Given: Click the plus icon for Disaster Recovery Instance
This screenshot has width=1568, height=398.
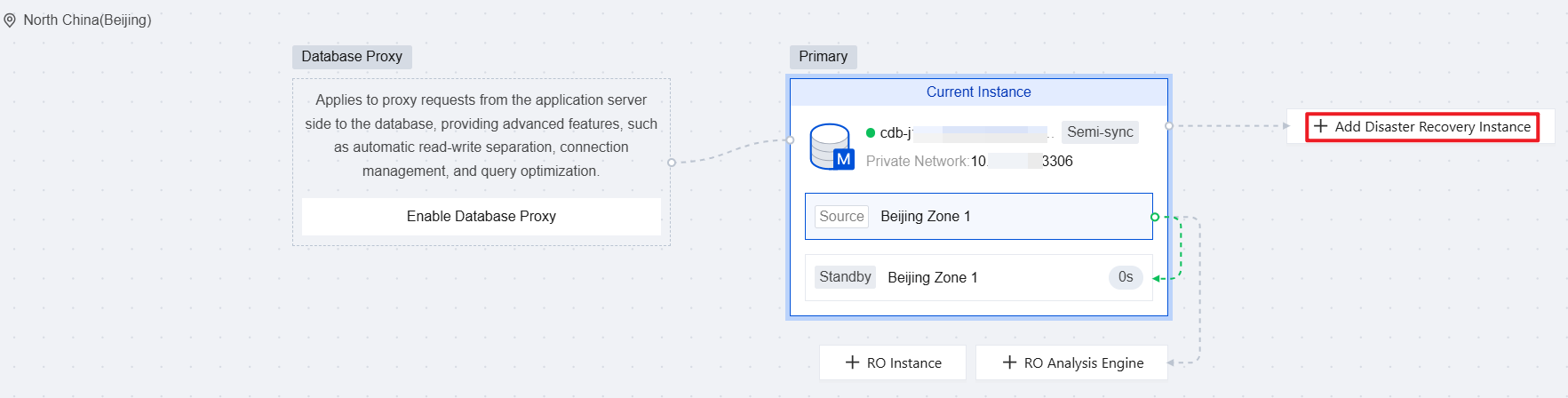Looking at the screenshot, I should (1320, 126).
